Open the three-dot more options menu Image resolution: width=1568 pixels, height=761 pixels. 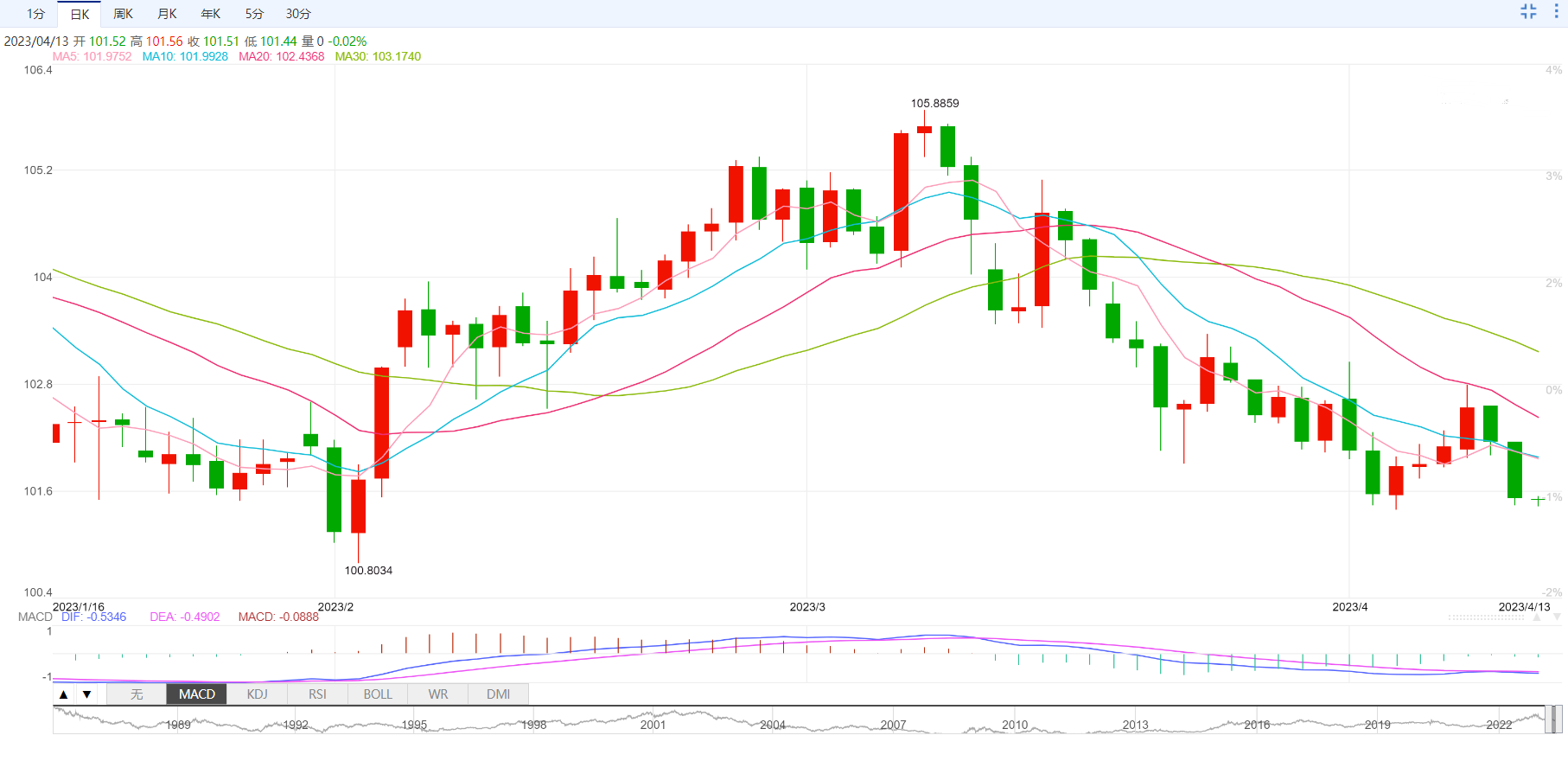point(1557,11)
